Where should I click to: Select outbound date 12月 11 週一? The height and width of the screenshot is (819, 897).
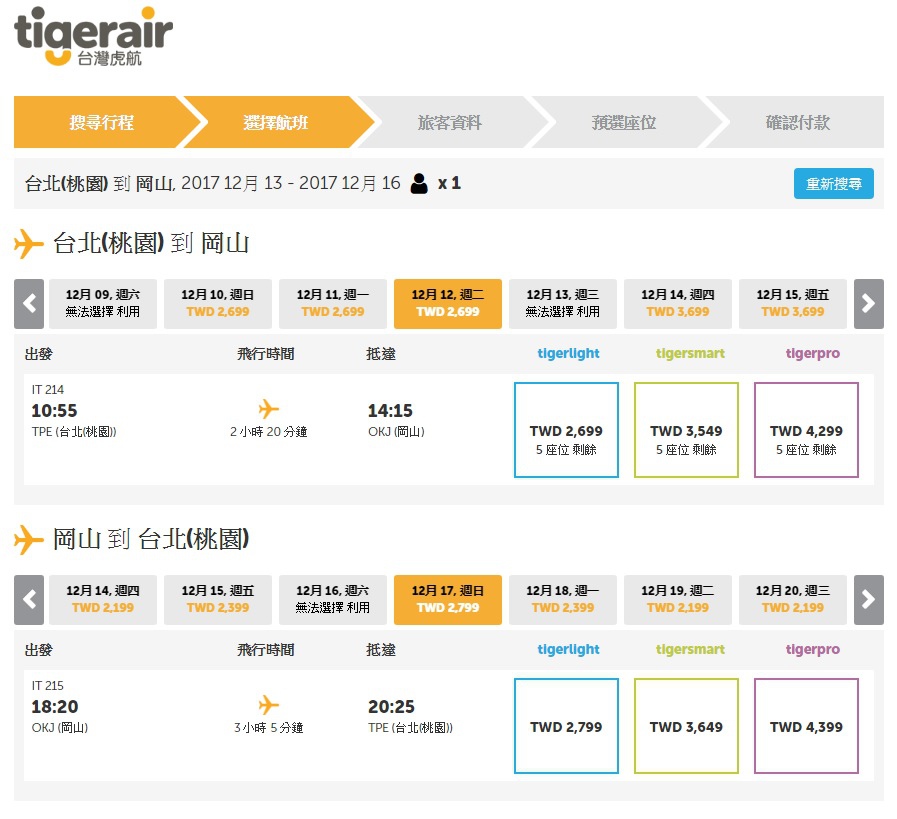[333, 304]
